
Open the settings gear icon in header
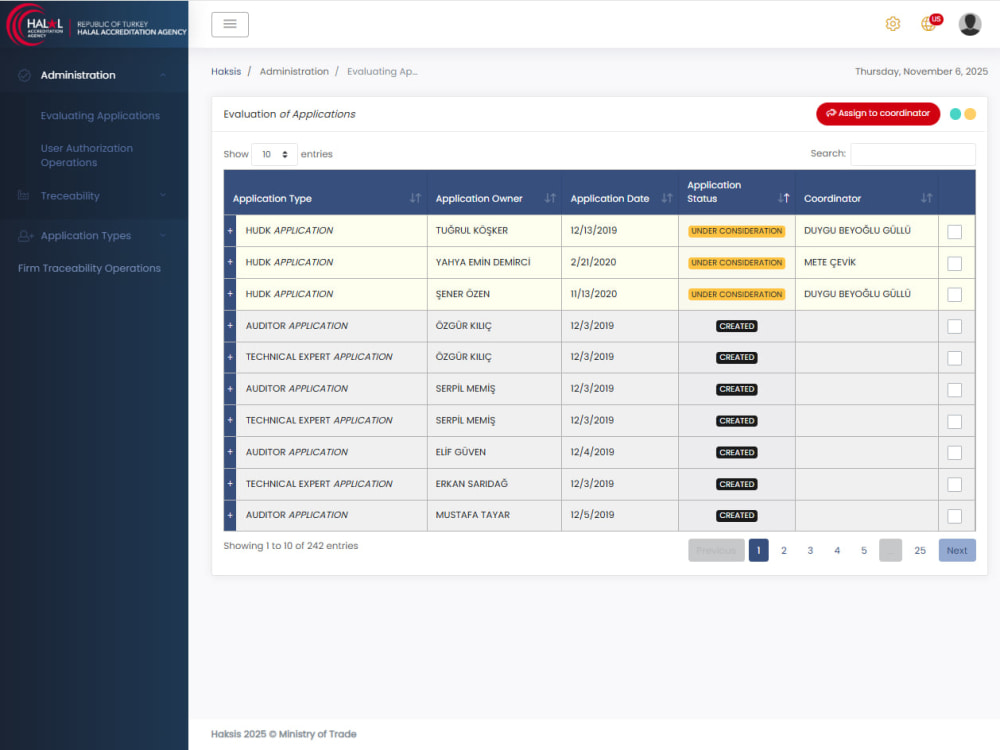[892, 24]
